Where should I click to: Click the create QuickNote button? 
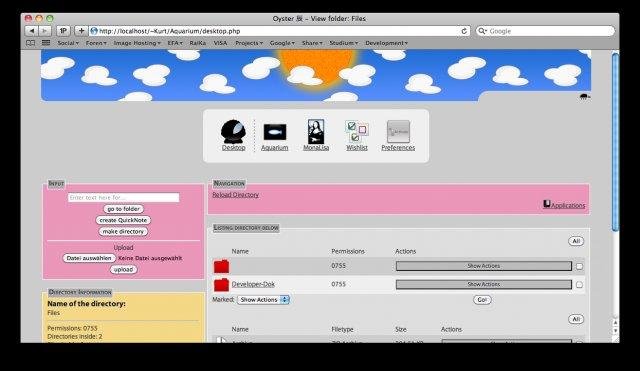[x=123, y=220]
